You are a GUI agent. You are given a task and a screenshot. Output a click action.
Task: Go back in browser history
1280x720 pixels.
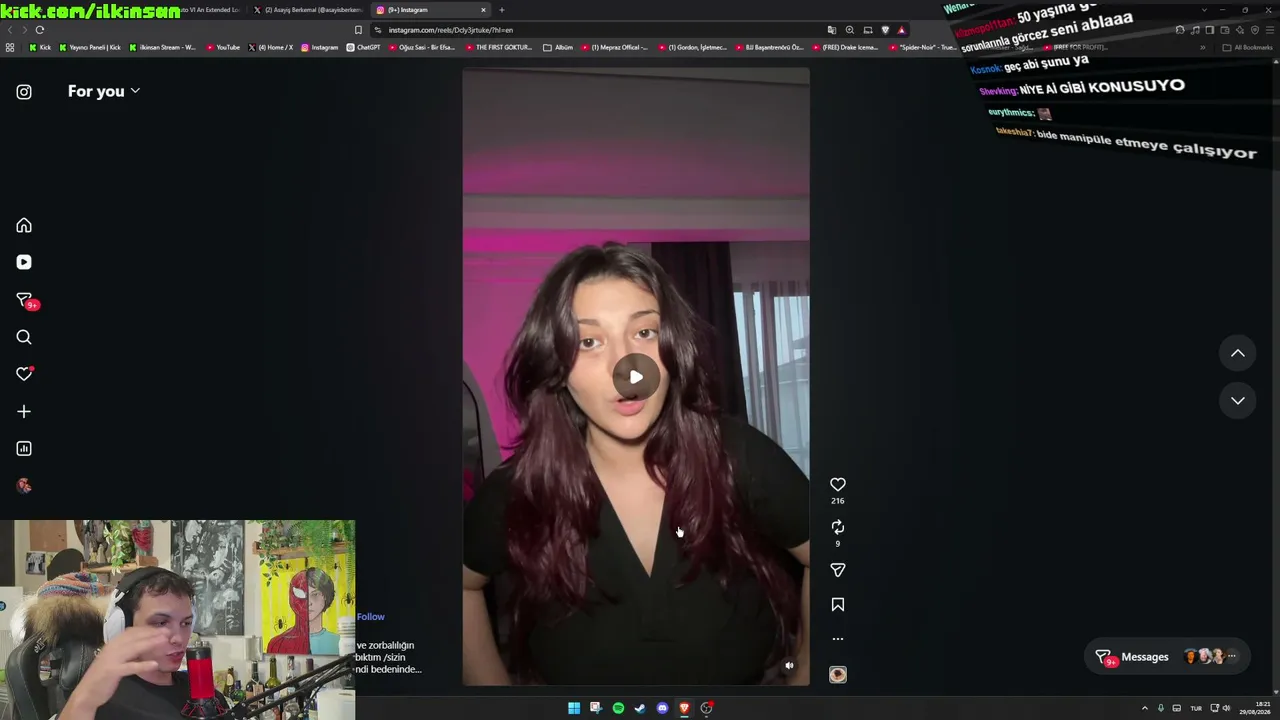pyautogui.click(x=10, y=30)
